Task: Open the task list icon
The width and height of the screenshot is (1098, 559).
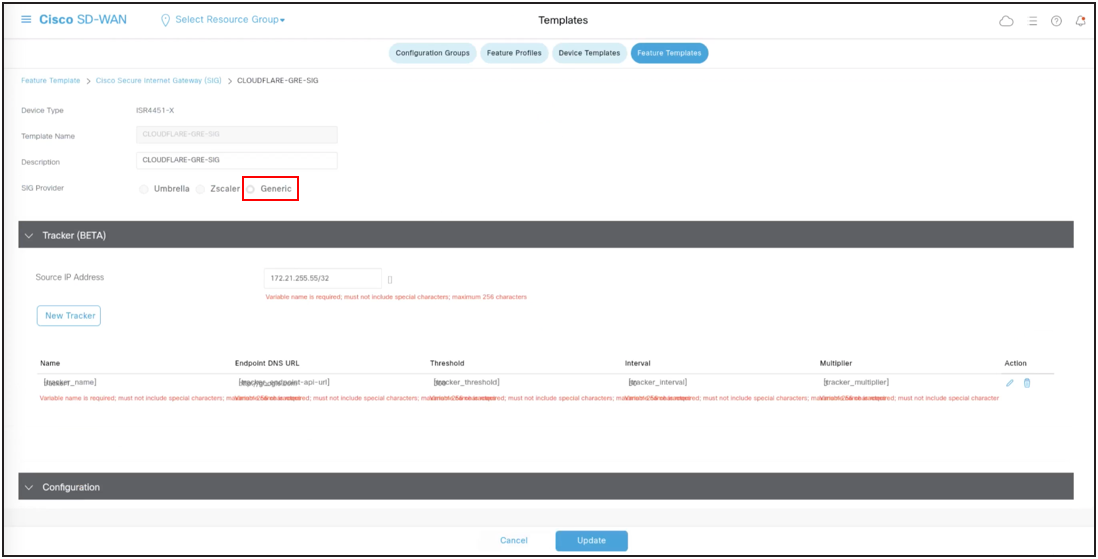Action: (x=1032, y=21)
